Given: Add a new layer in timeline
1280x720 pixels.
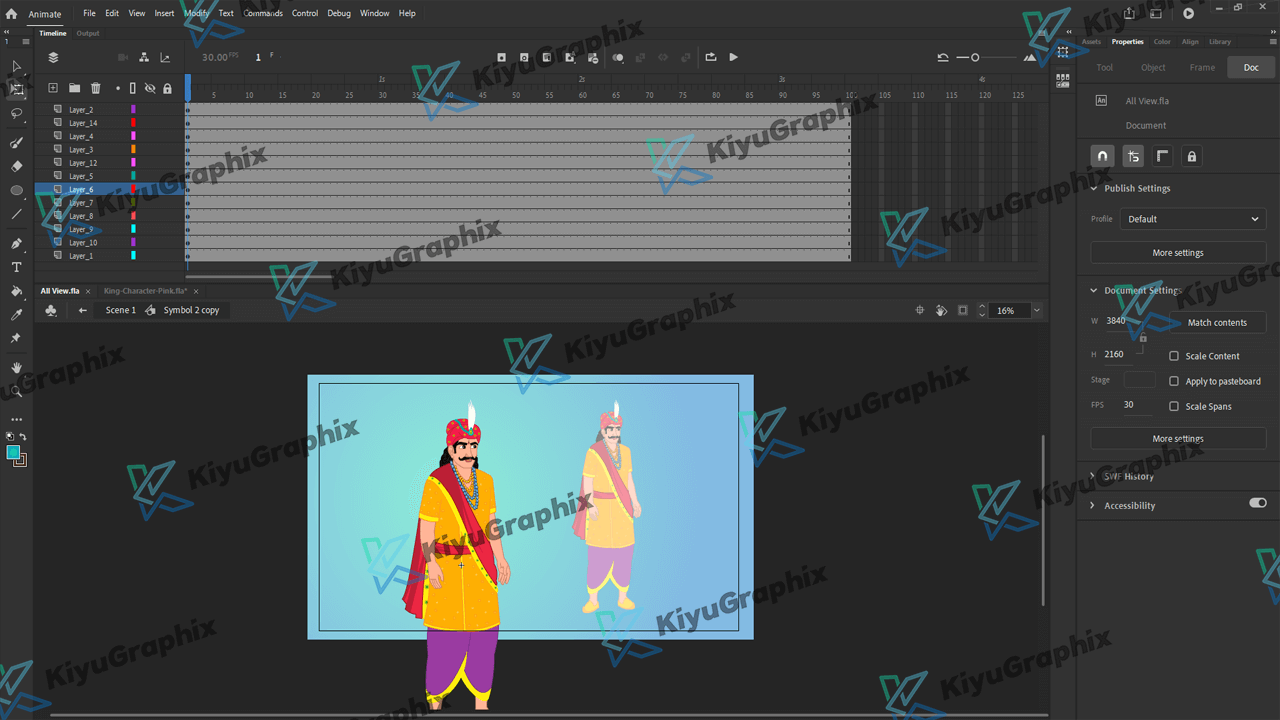Looking at the screenshot, I should coord(53,88).
